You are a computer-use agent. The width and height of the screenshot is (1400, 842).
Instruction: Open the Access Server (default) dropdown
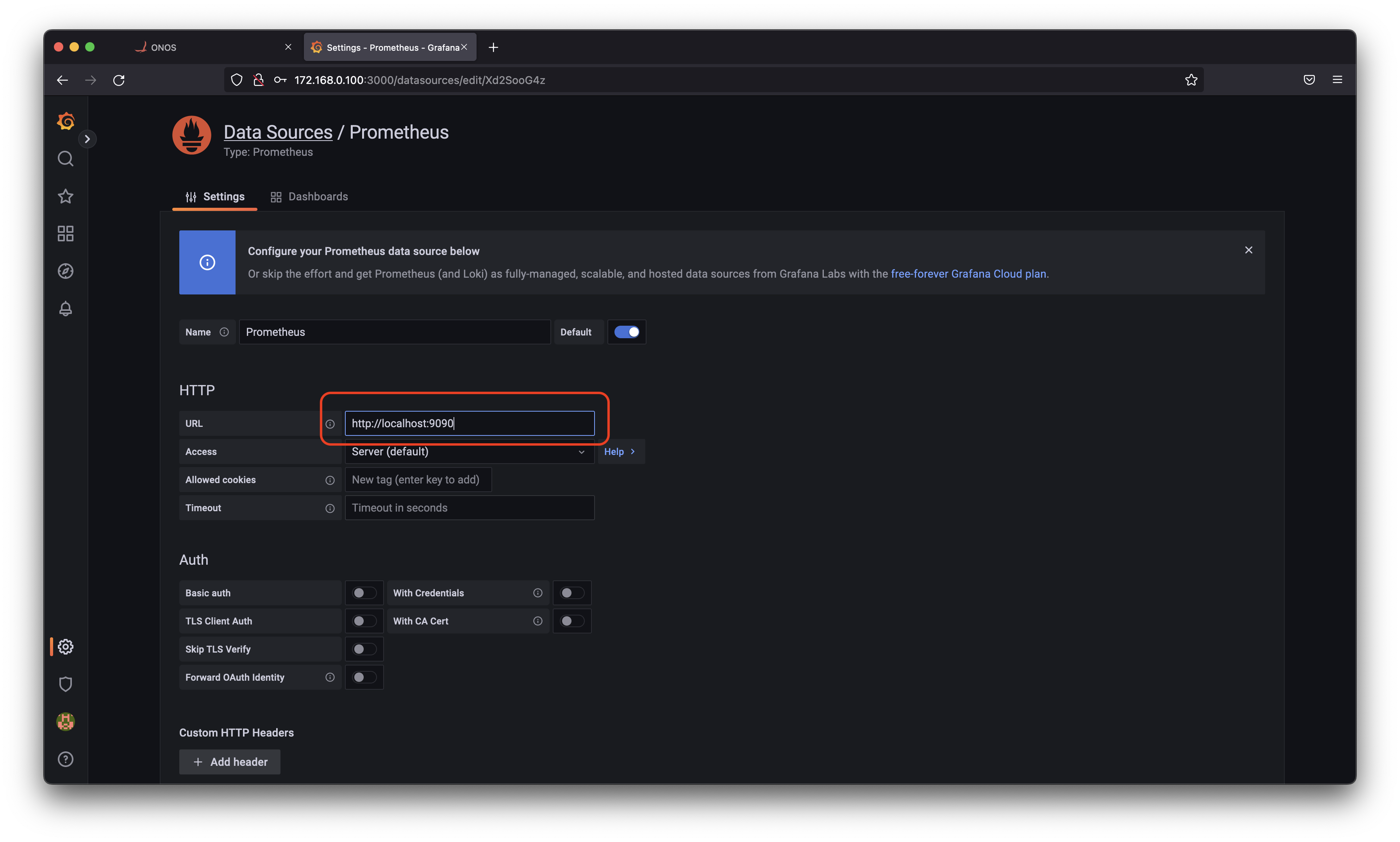469,451
